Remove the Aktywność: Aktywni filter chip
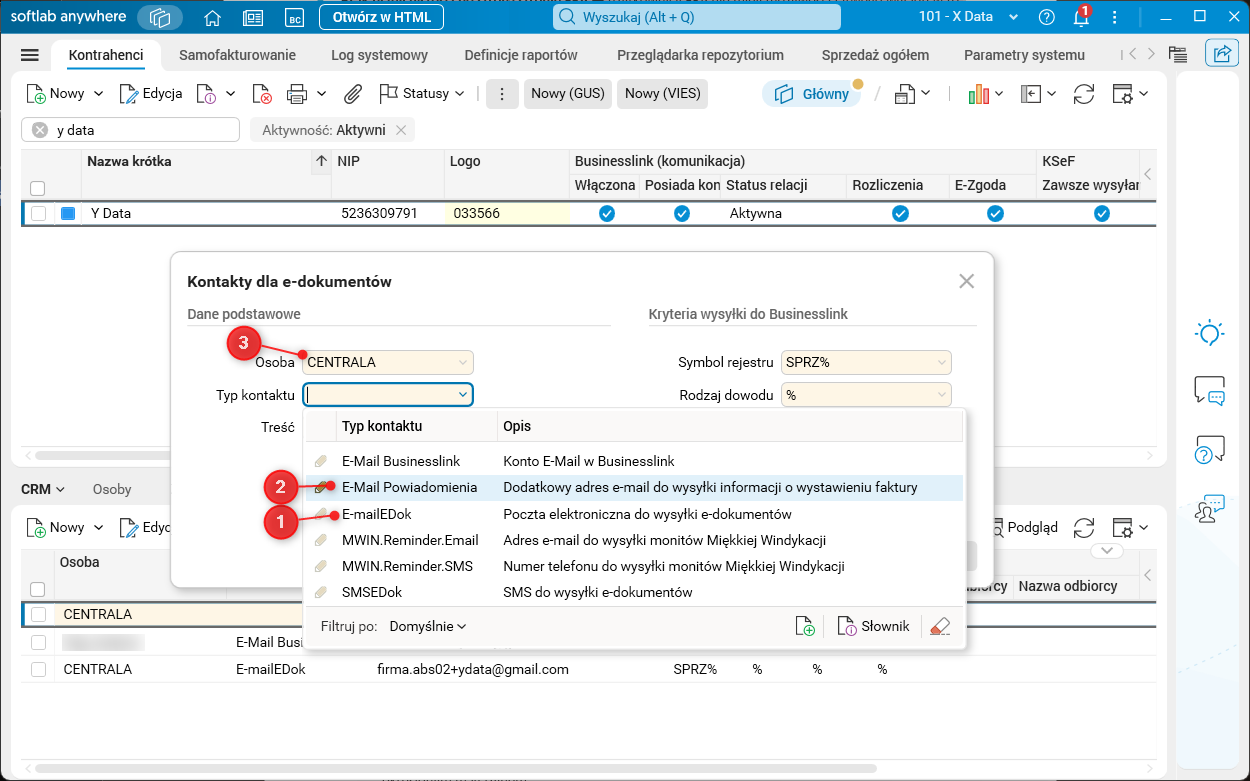 401,130
